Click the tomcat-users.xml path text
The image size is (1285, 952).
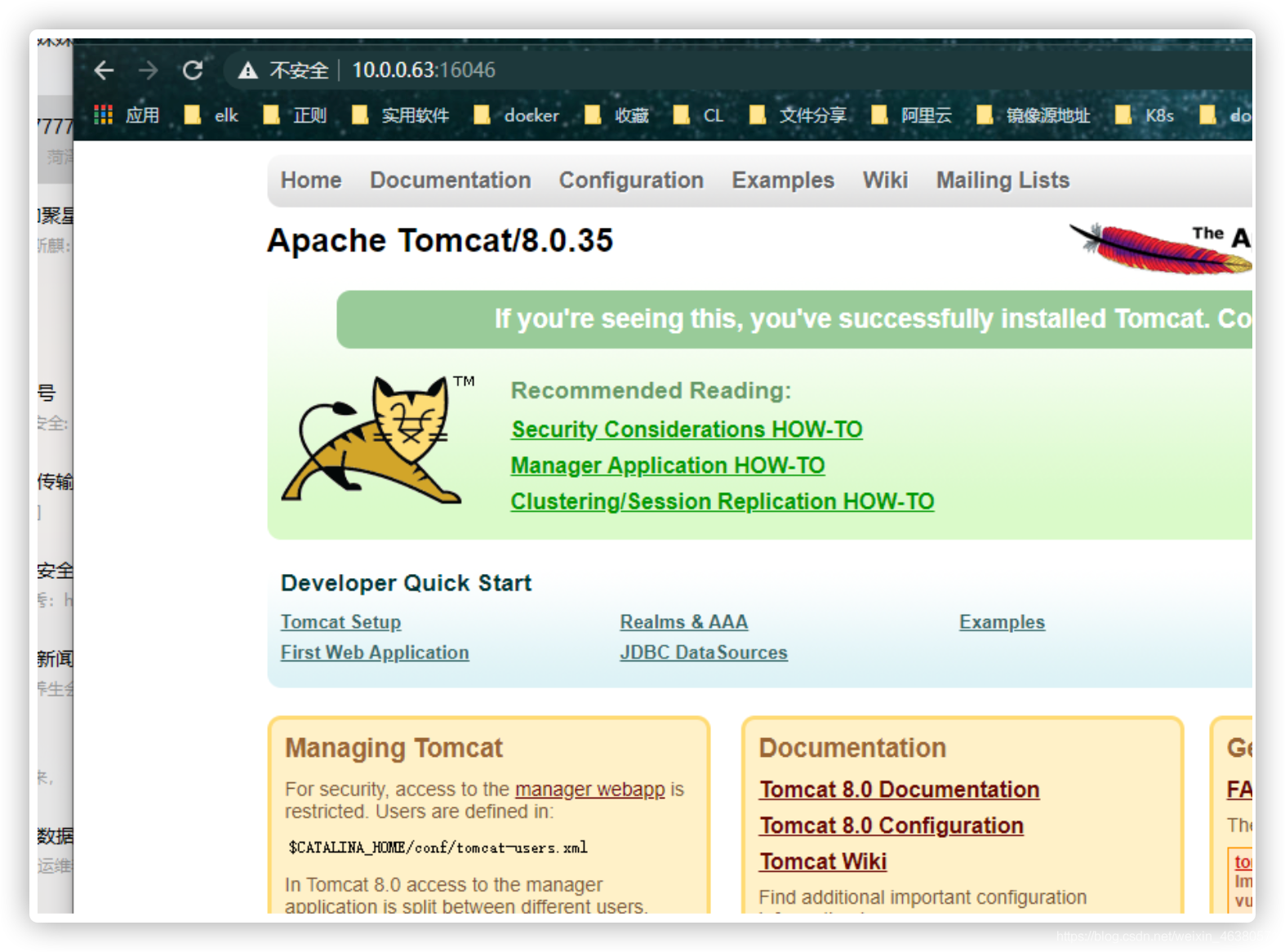click(438, 847)
